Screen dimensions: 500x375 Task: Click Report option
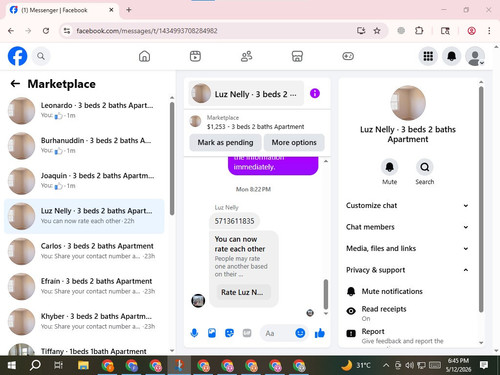click(x=407, y=336)
